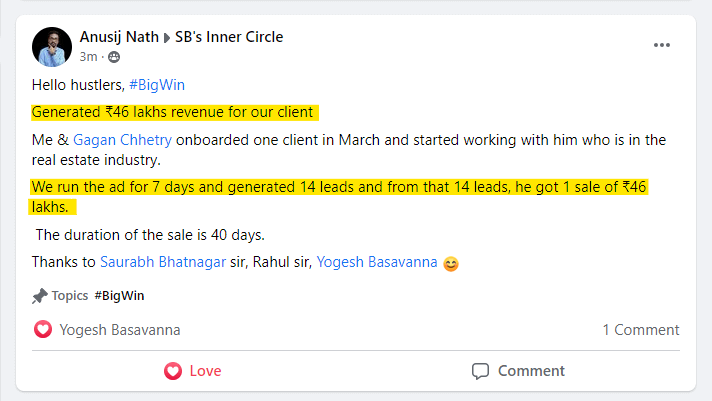The width and height of the screenshot is (712, 401).
Task: Open Gagan Chhetry's tagged profile
Action: pos(122,140)
